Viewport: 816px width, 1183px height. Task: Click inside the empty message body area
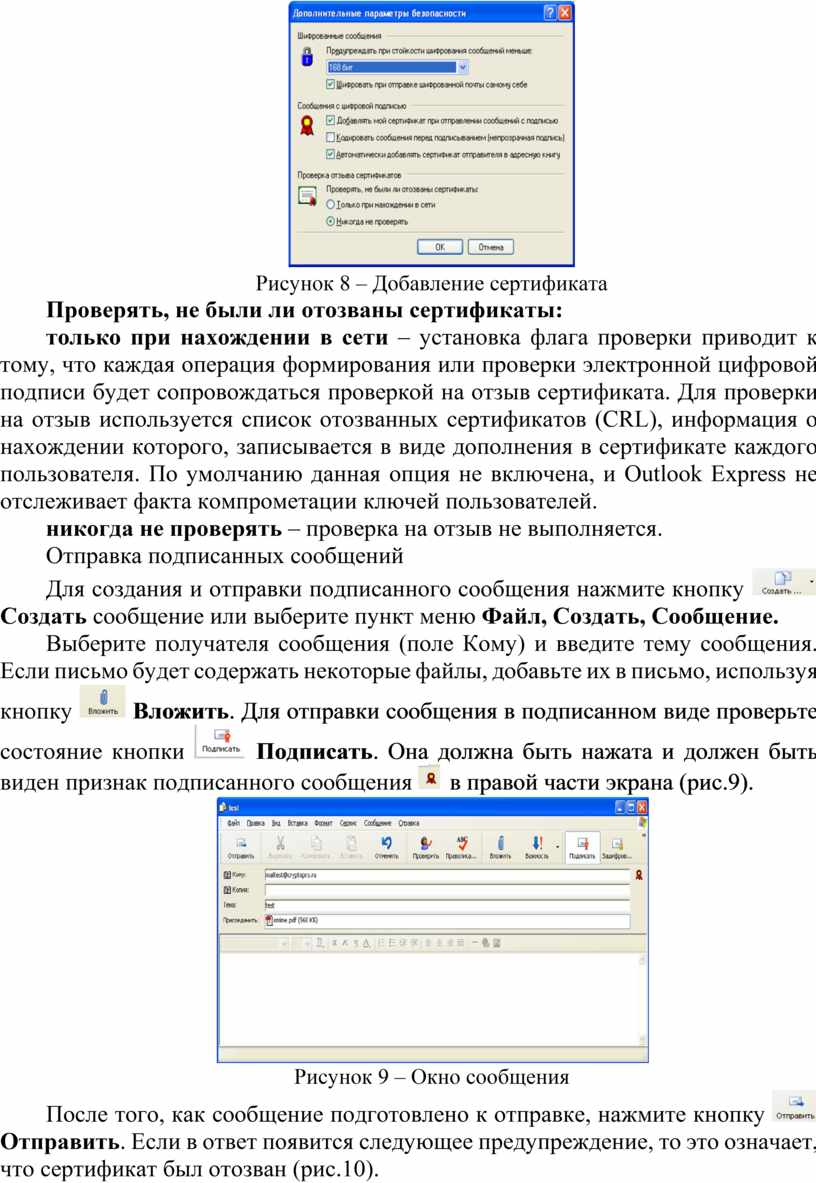point(428,998)
